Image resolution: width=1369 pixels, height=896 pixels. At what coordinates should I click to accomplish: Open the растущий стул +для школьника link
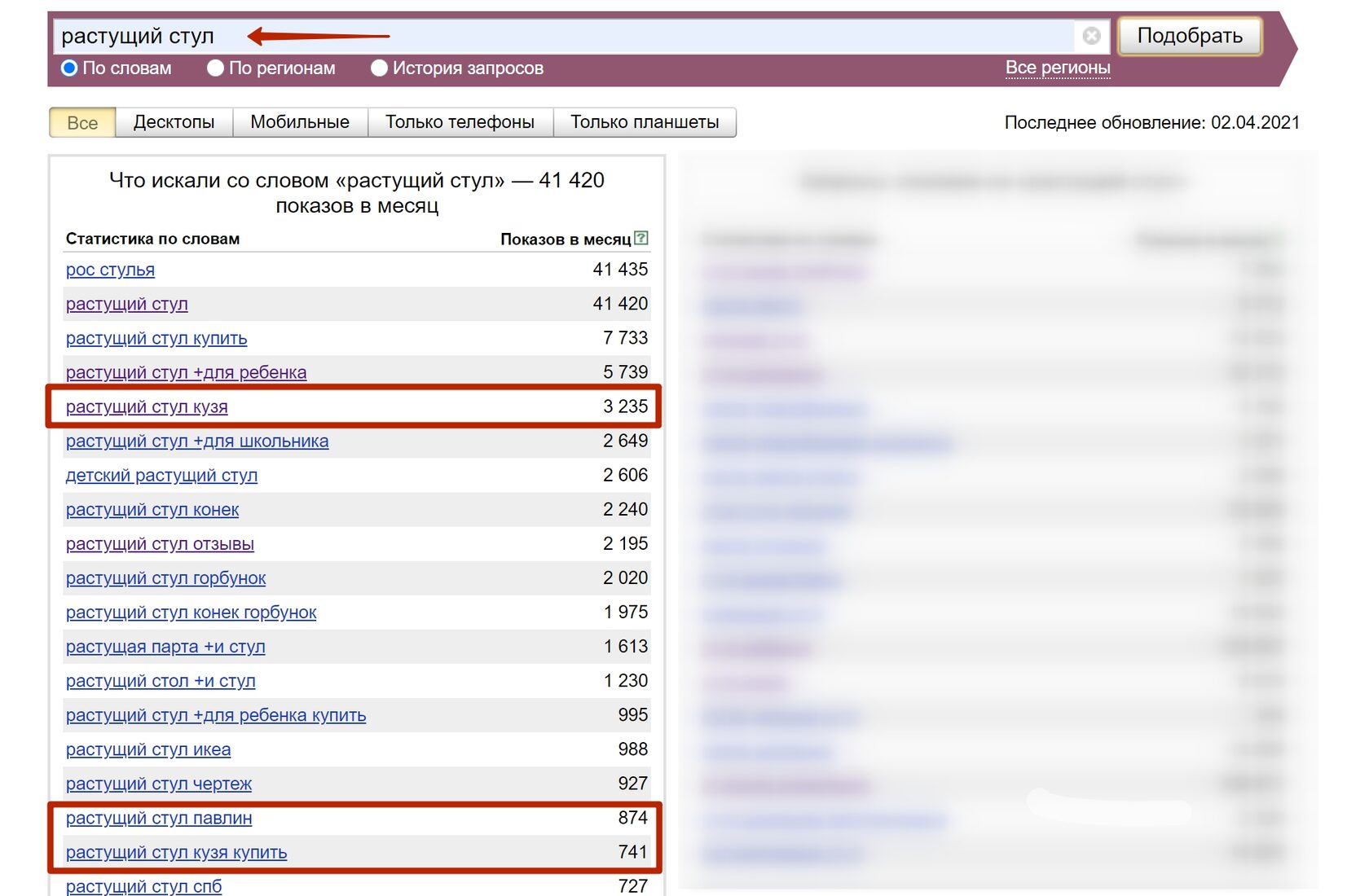click(197, 441)
